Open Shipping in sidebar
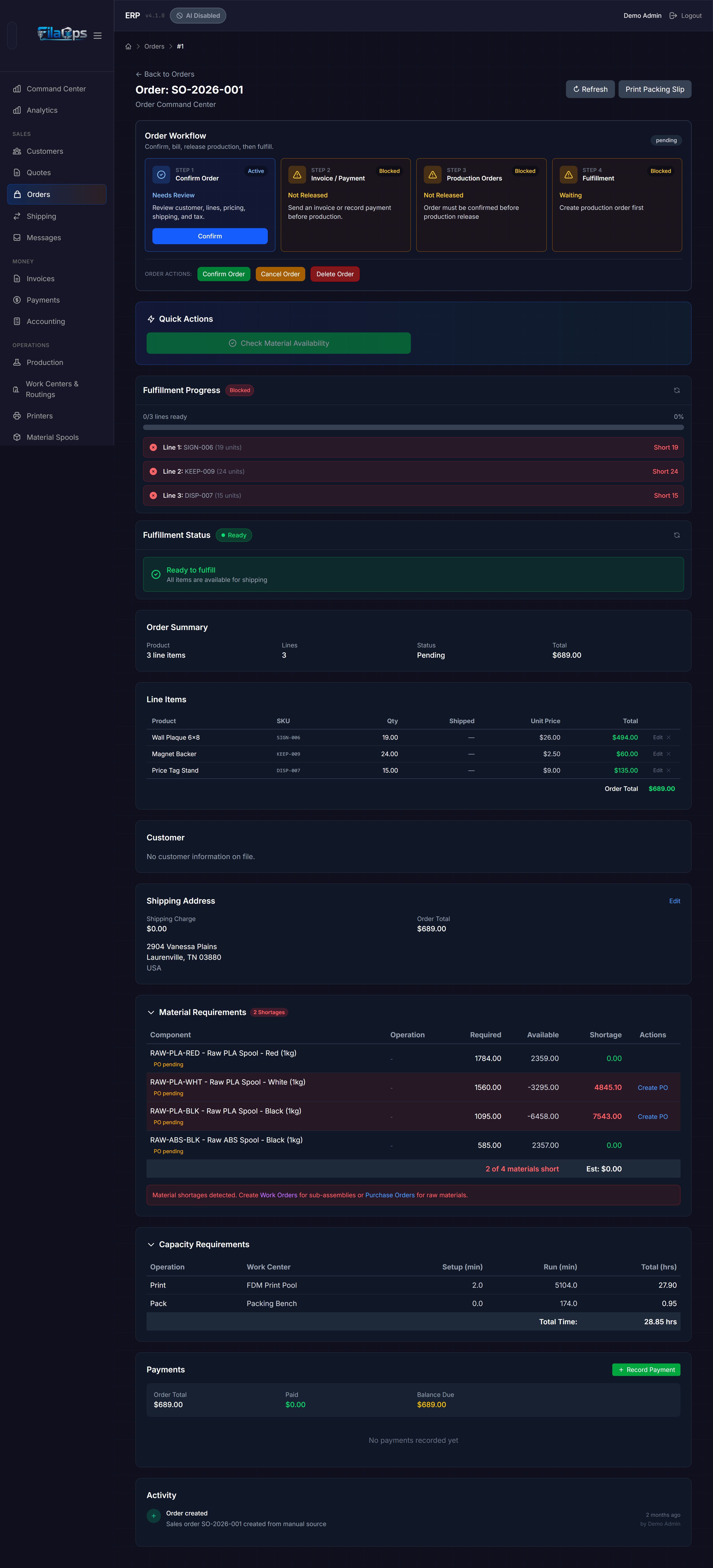Image resolution: width=713 pixels, height=1568 pixels. 57,216
